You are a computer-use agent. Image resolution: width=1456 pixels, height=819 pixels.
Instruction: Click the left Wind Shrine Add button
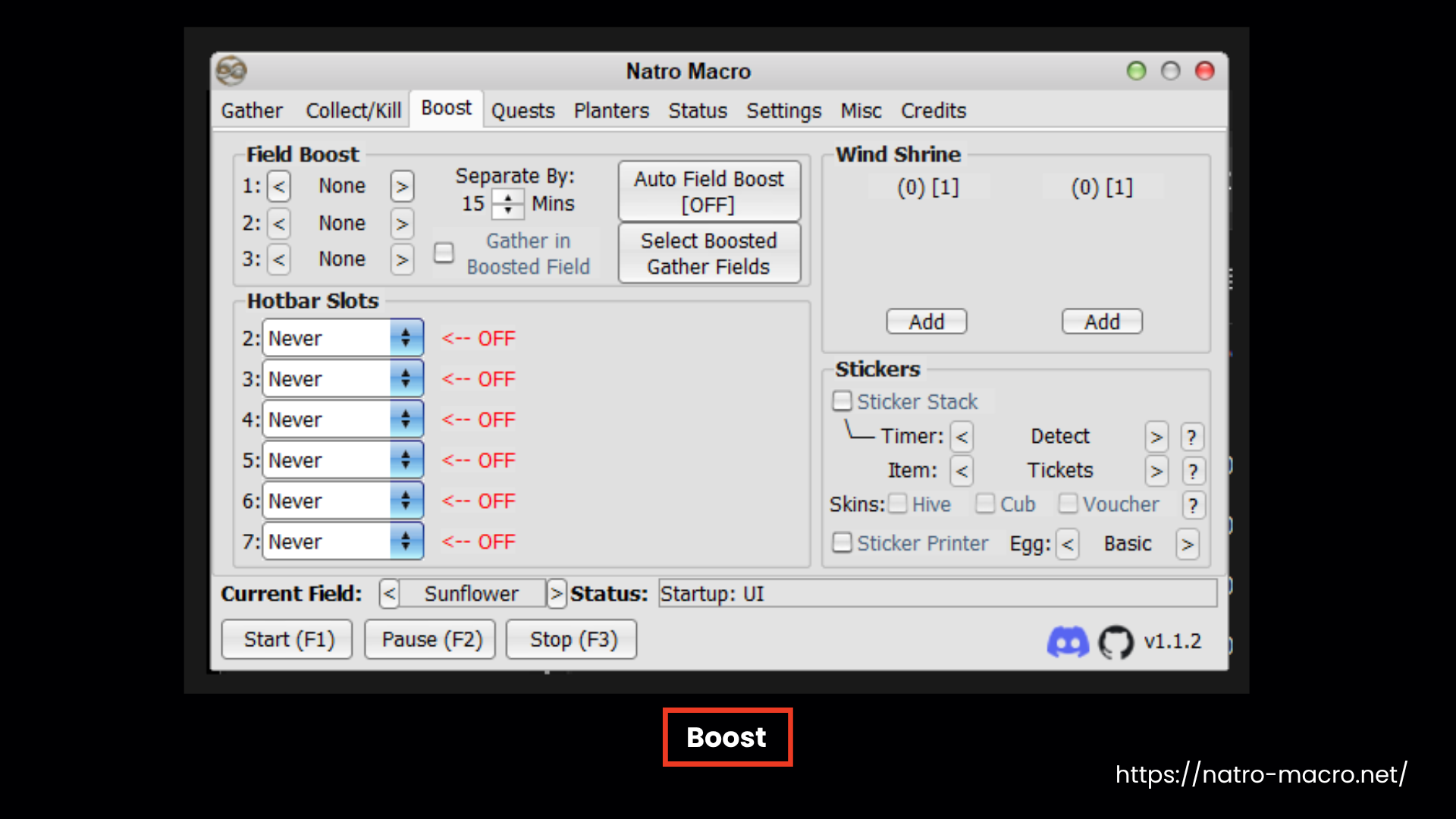tap(927, 322)
